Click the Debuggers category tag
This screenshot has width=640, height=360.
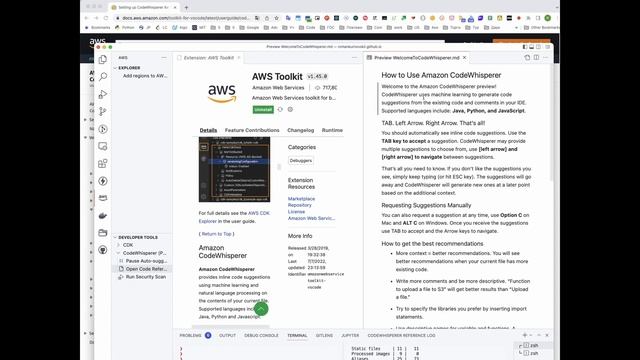coord(301,160)
